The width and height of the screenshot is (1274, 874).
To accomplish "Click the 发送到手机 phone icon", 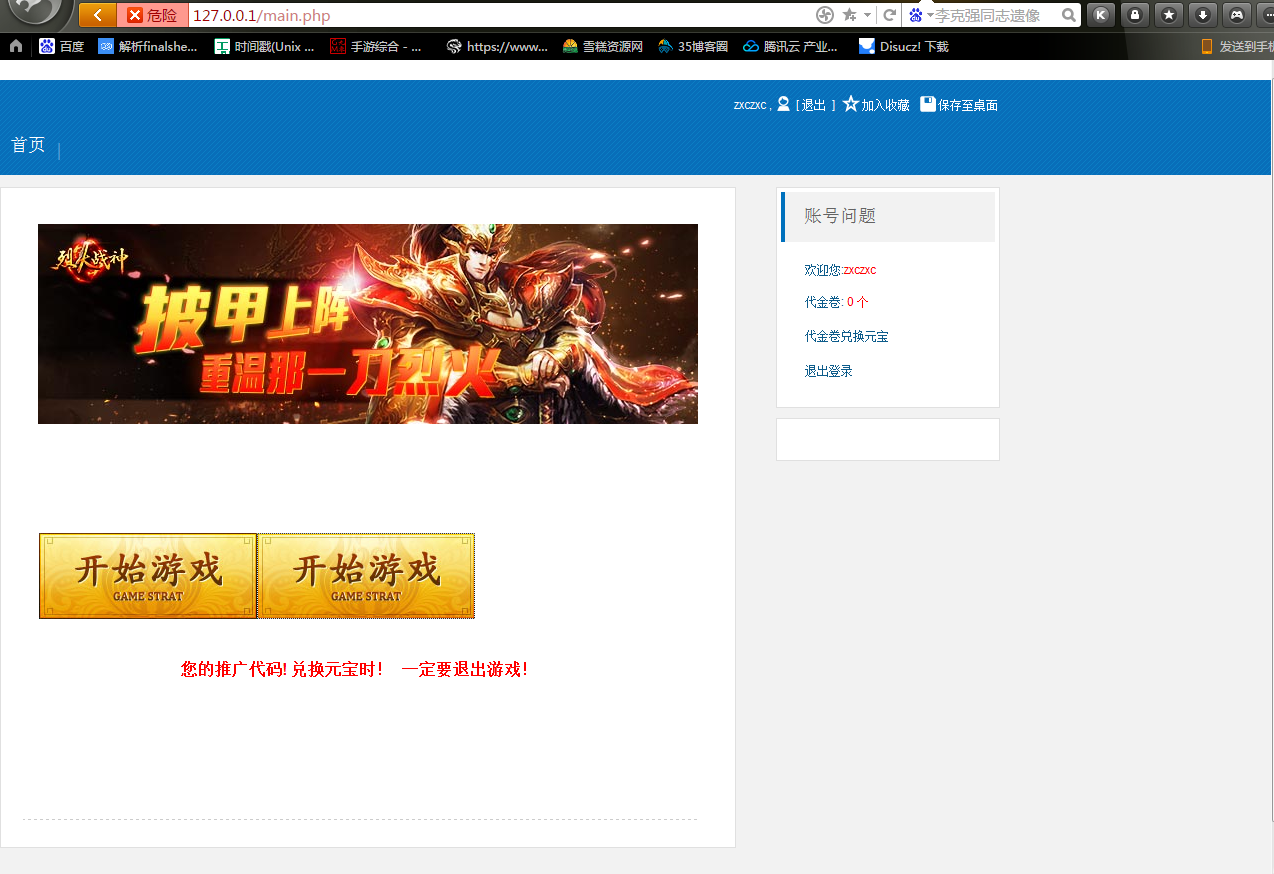I will [1207, 46].
